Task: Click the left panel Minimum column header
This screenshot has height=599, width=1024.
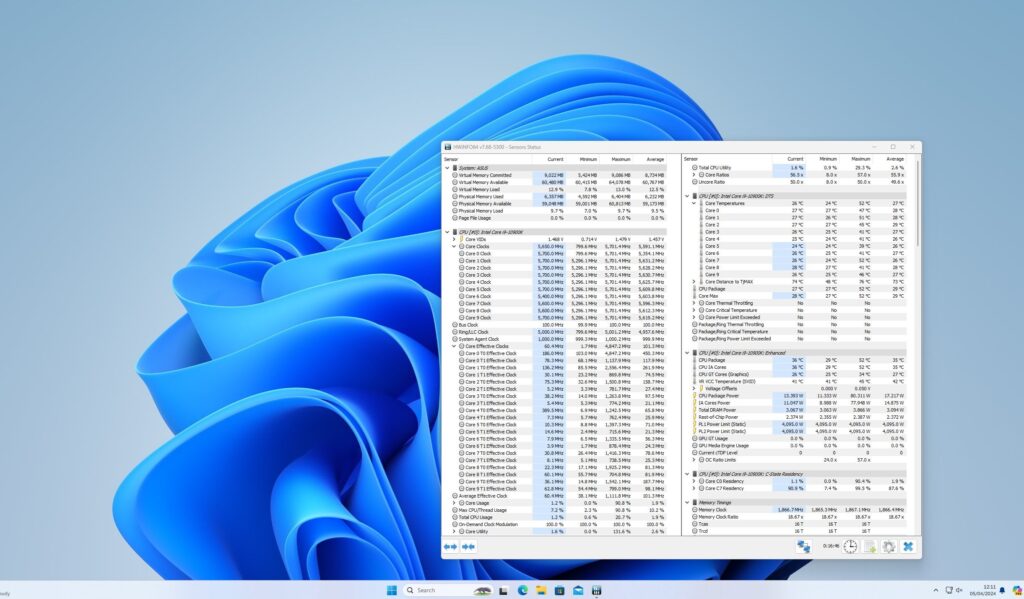Action: click(583, 159)
